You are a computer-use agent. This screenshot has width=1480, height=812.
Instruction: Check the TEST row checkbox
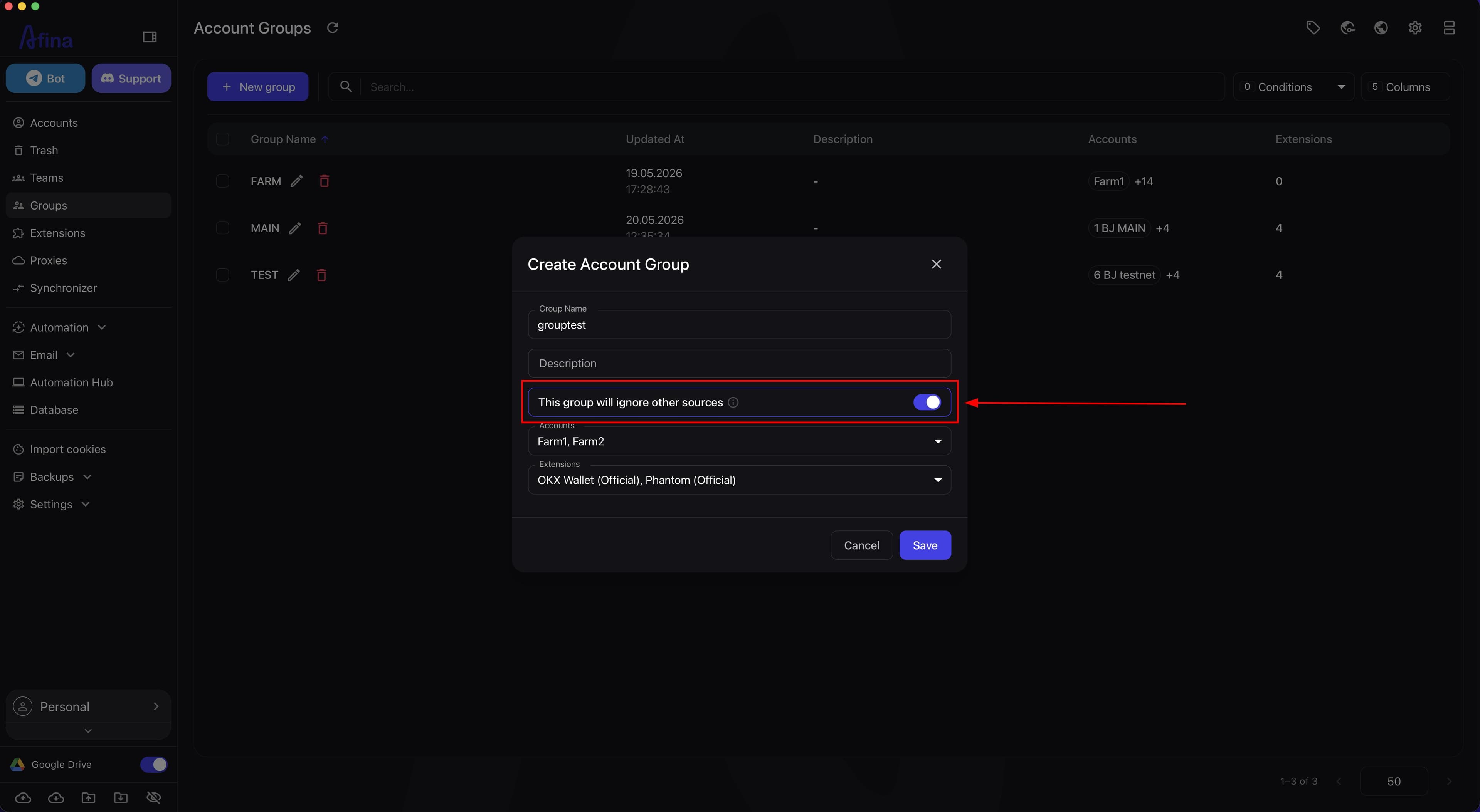coord(222,275)
